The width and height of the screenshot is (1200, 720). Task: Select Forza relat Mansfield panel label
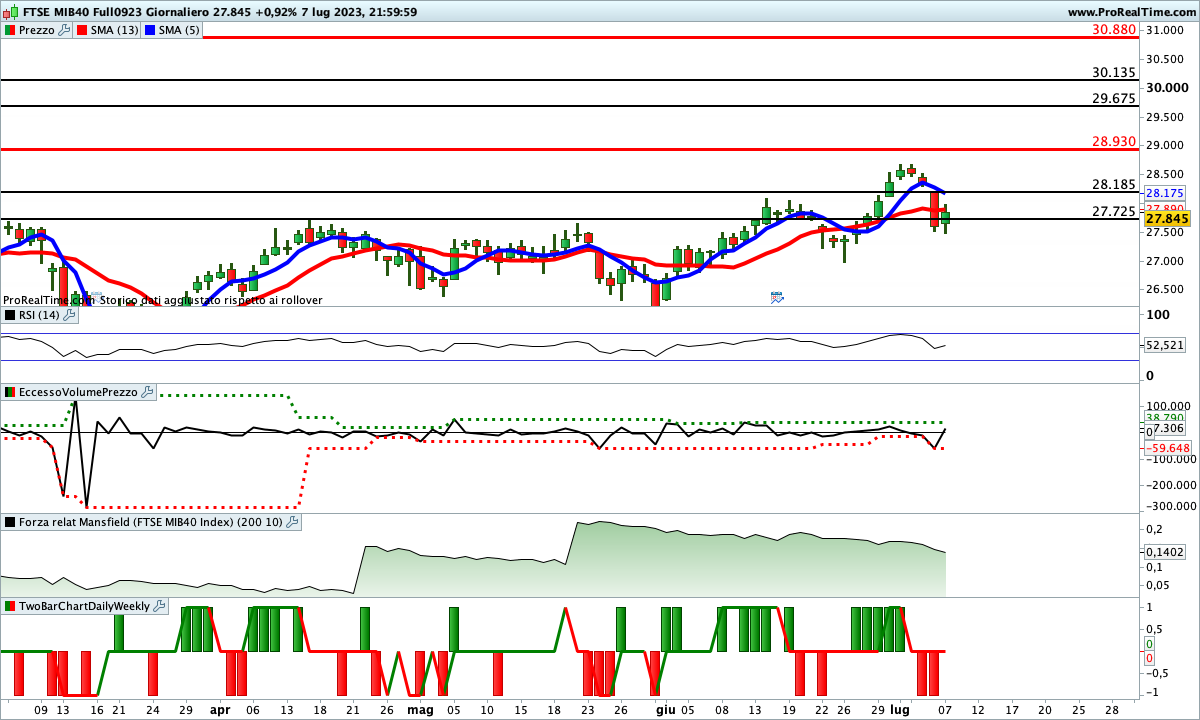152,522
